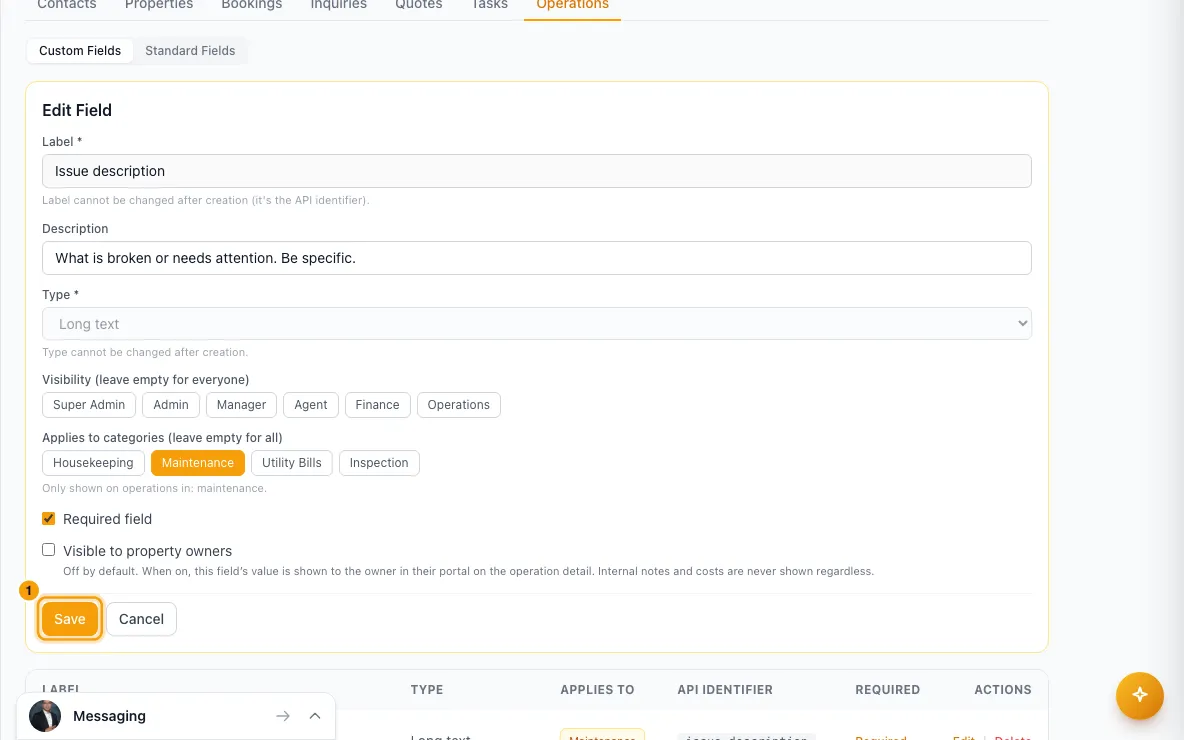This screenshot has width=1184, height=740.
Task: Click 'Only shown on operations in: maintenance' note
Action: pyautogui.click(x=154, y=489)
